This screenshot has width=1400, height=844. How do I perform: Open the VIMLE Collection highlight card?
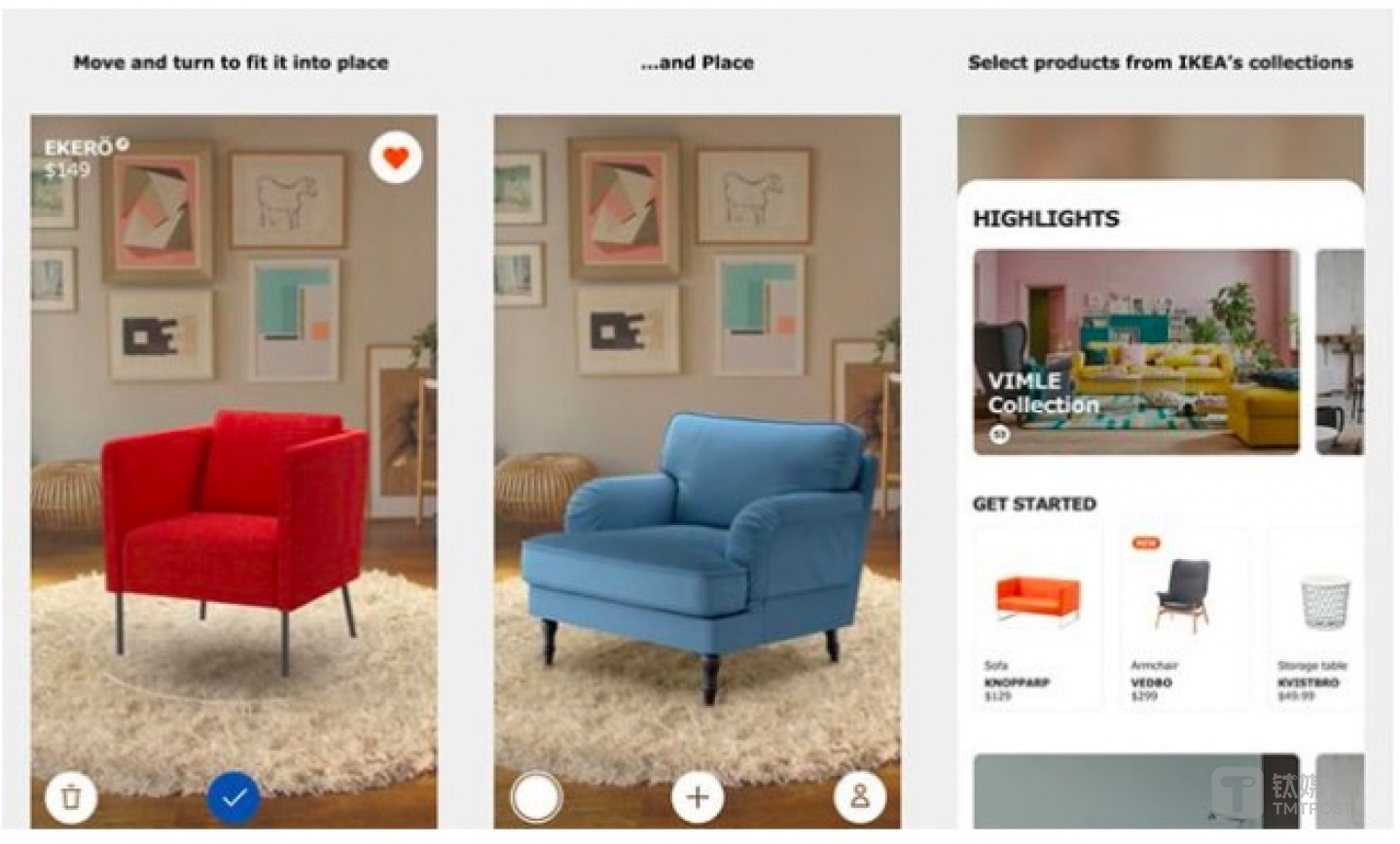(x=1136, y=352)
